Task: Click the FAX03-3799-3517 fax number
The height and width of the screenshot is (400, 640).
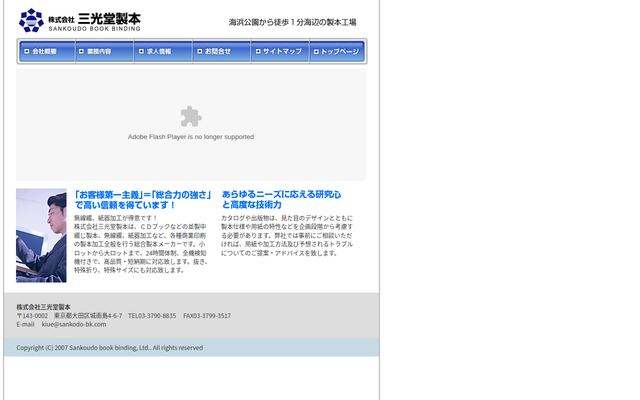Action: tap(207, 316)
